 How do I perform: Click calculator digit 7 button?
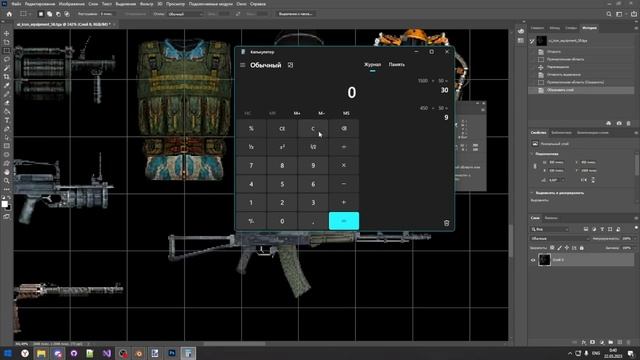[x=251, y=166]
